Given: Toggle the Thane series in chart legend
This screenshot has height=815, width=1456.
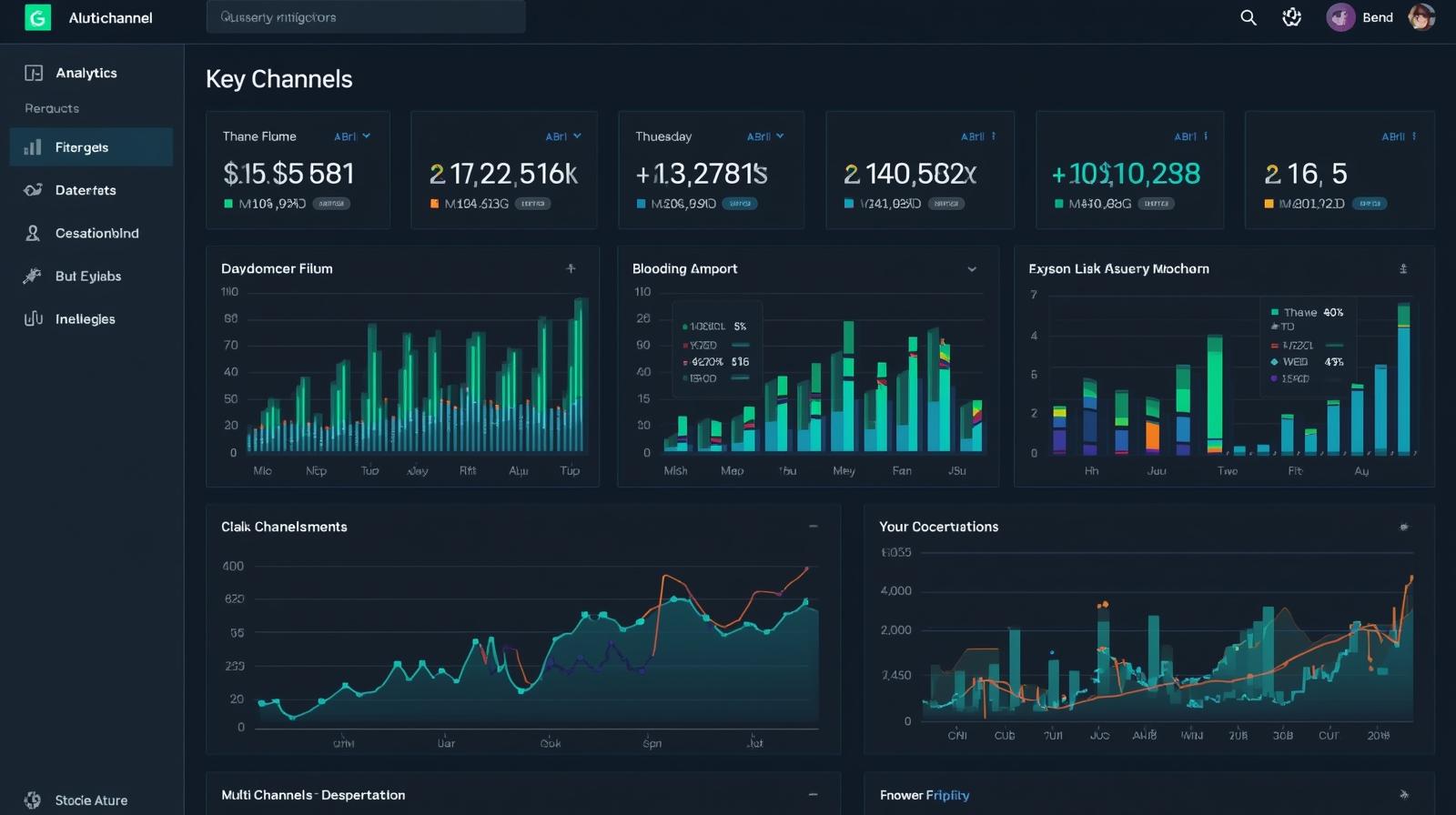Looking at the screenshot, I should (x=1299, y=312).
